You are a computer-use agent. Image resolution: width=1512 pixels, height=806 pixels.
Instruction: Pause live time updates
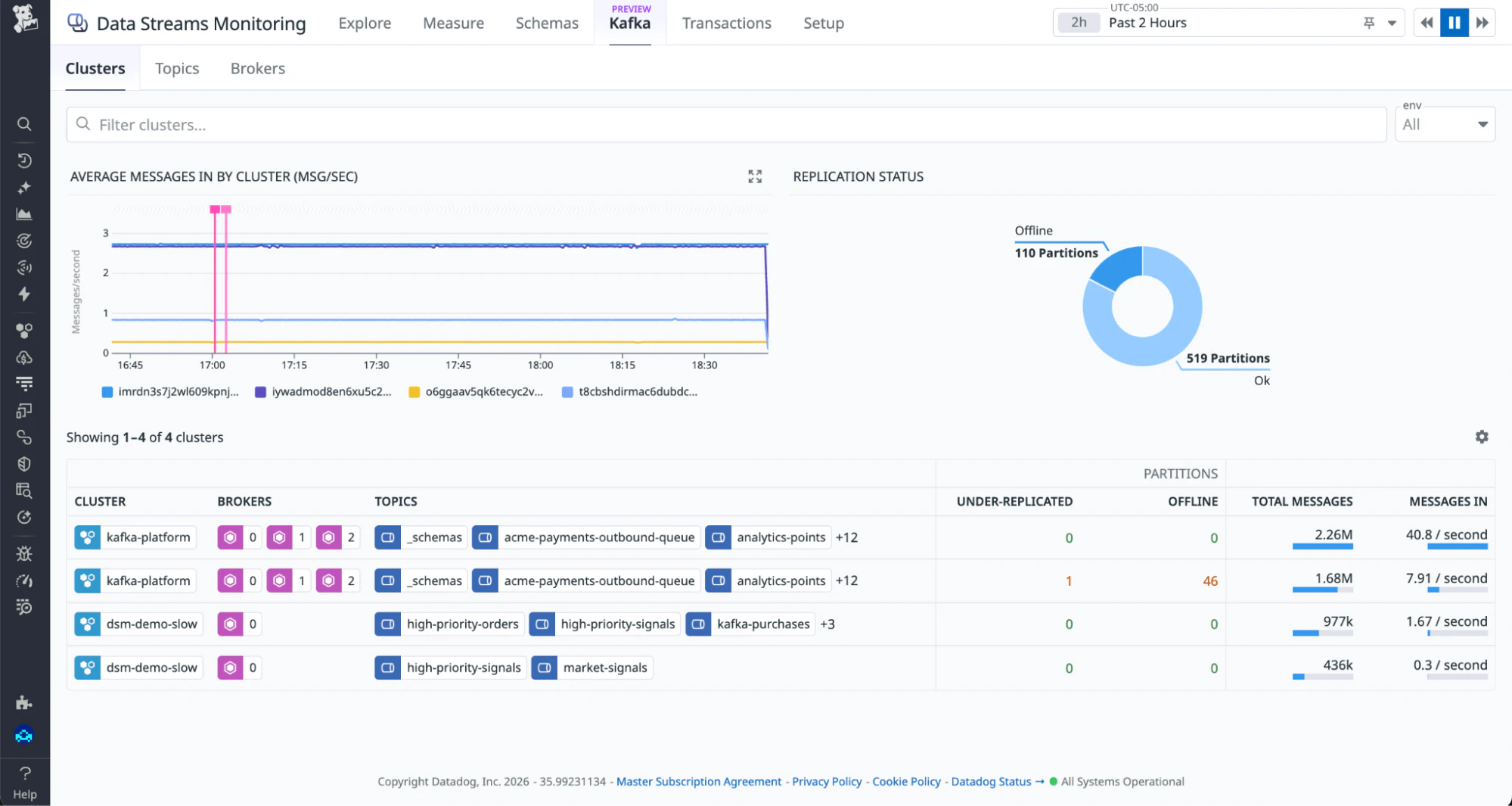(x=1454, y=23)
